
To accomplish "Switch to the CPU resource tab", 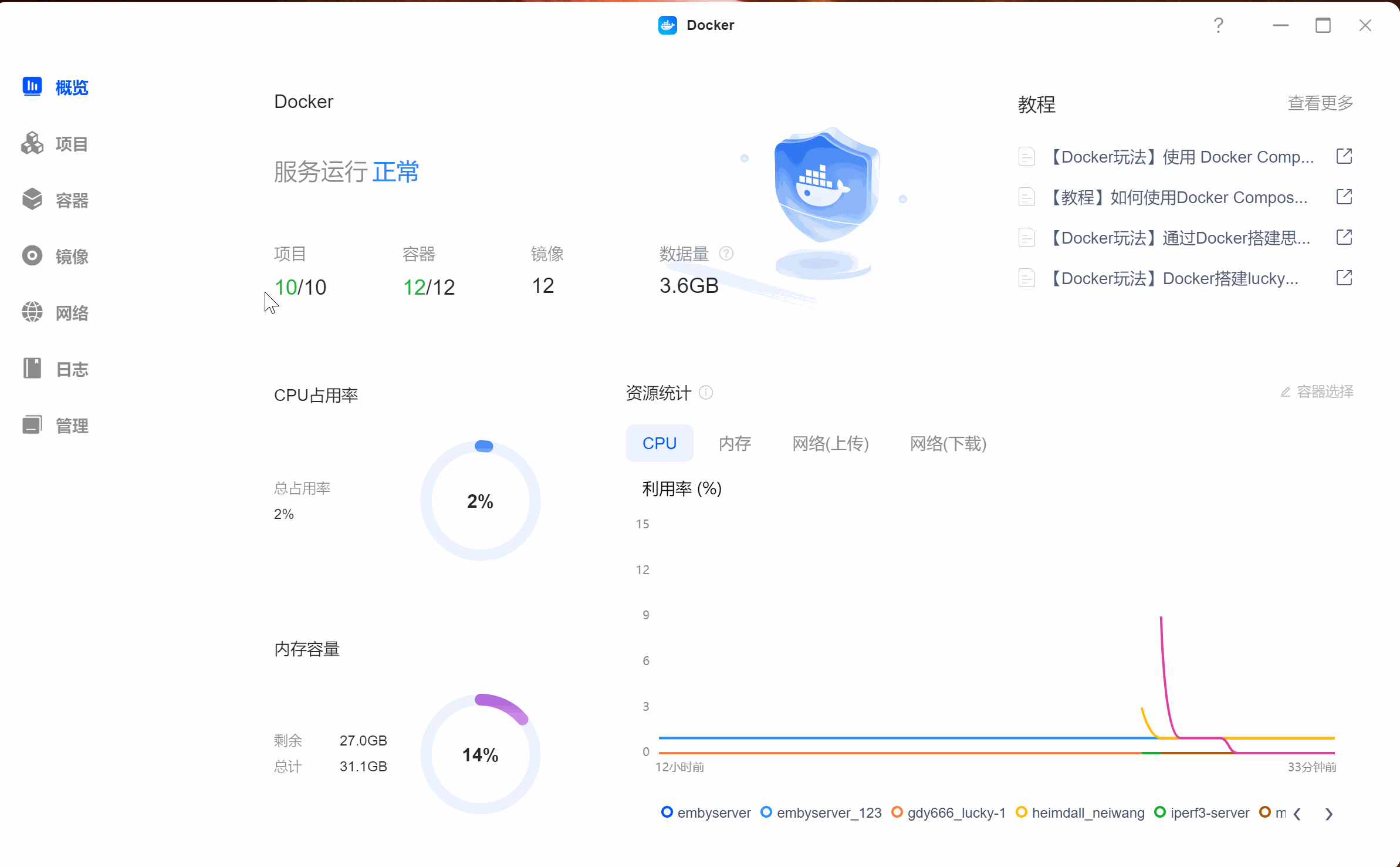I will coord(660,443).
